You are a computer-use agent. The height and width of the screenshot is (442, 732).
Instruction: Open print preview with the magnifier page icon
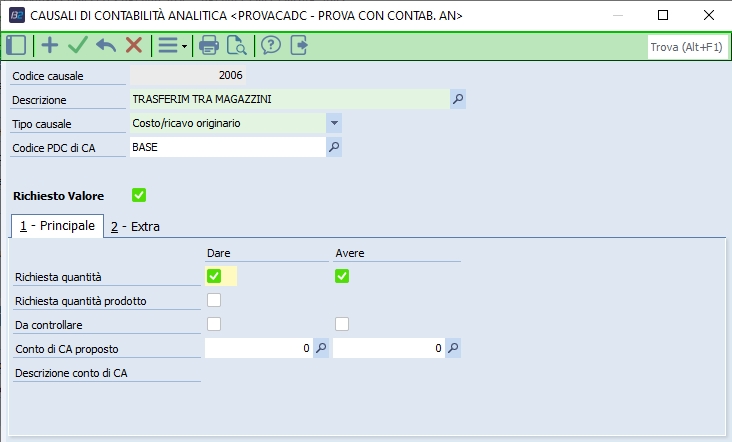tap(236, 45)
